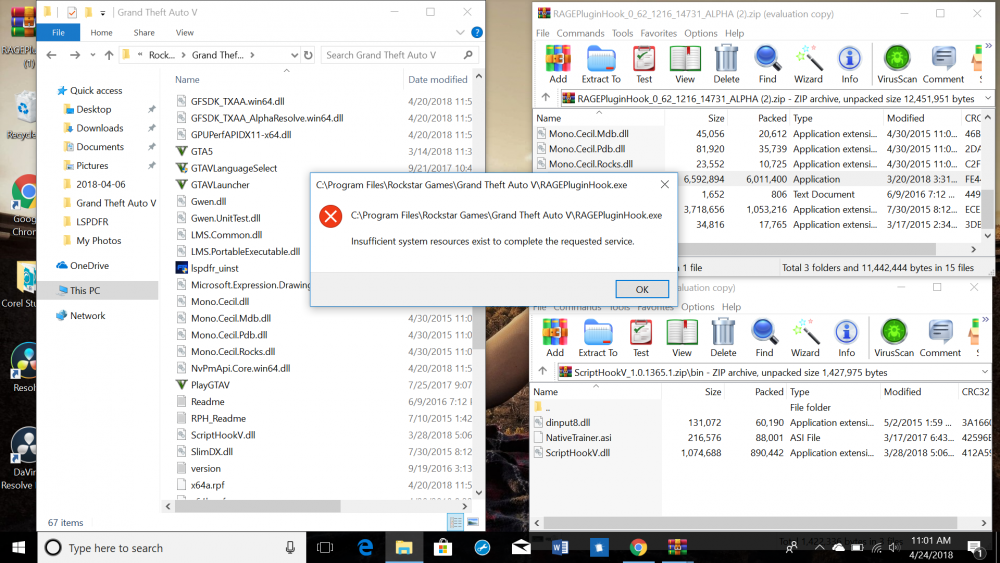Show more toolbar items in top WinRAR
Image resolution: width=1000 pixels, height=563 pixels.
tap(989, 46)
